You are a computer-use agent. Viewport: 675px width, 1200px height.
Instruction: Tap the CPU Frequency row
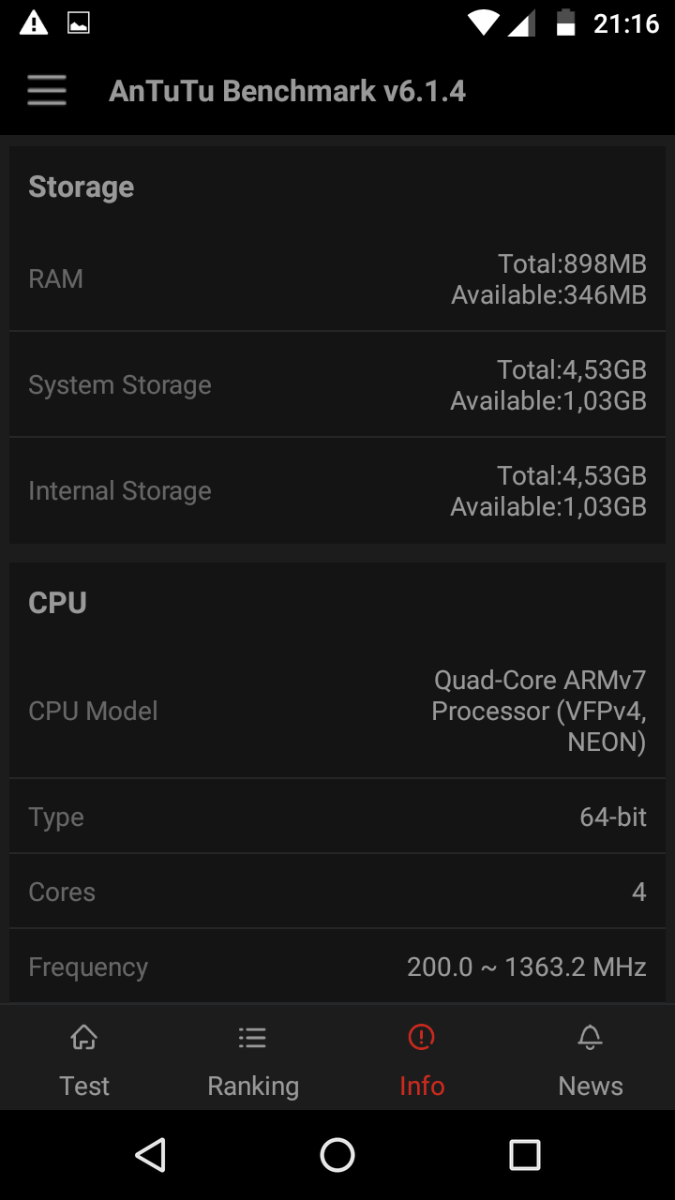[x=337, y=967]
